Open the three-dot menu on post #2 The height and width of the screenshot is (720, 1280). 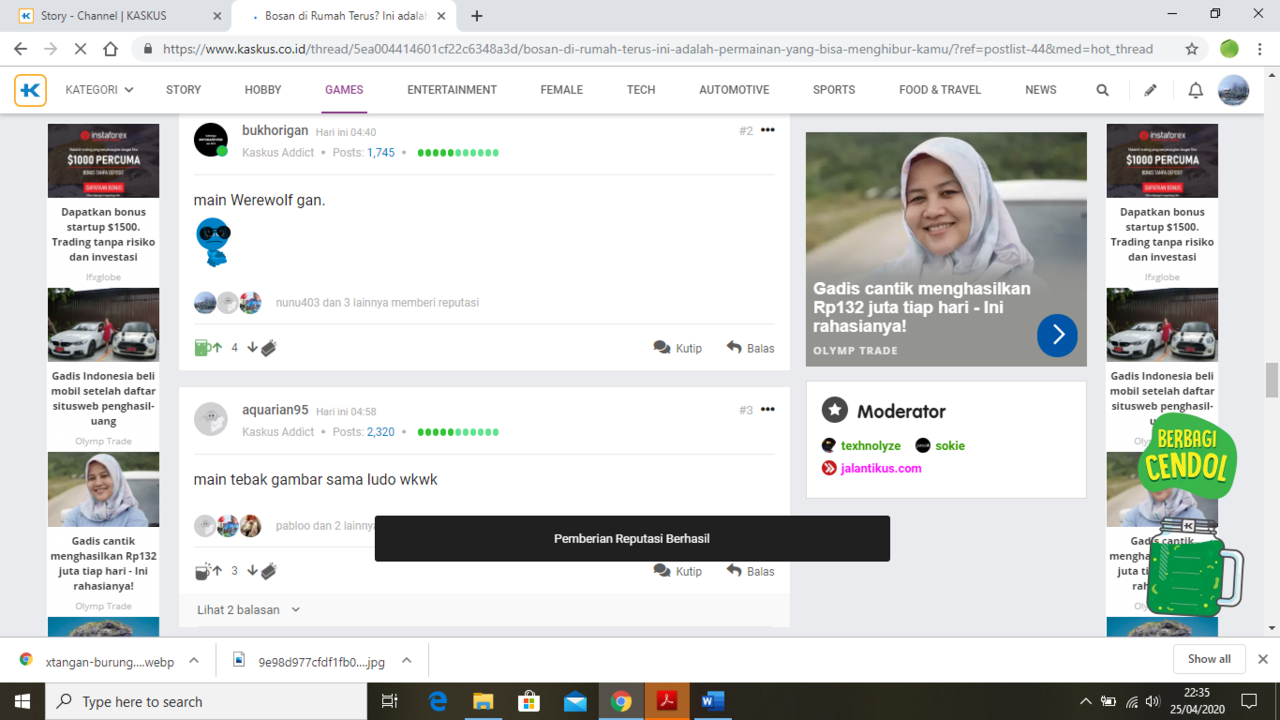[x=767, y=131]
